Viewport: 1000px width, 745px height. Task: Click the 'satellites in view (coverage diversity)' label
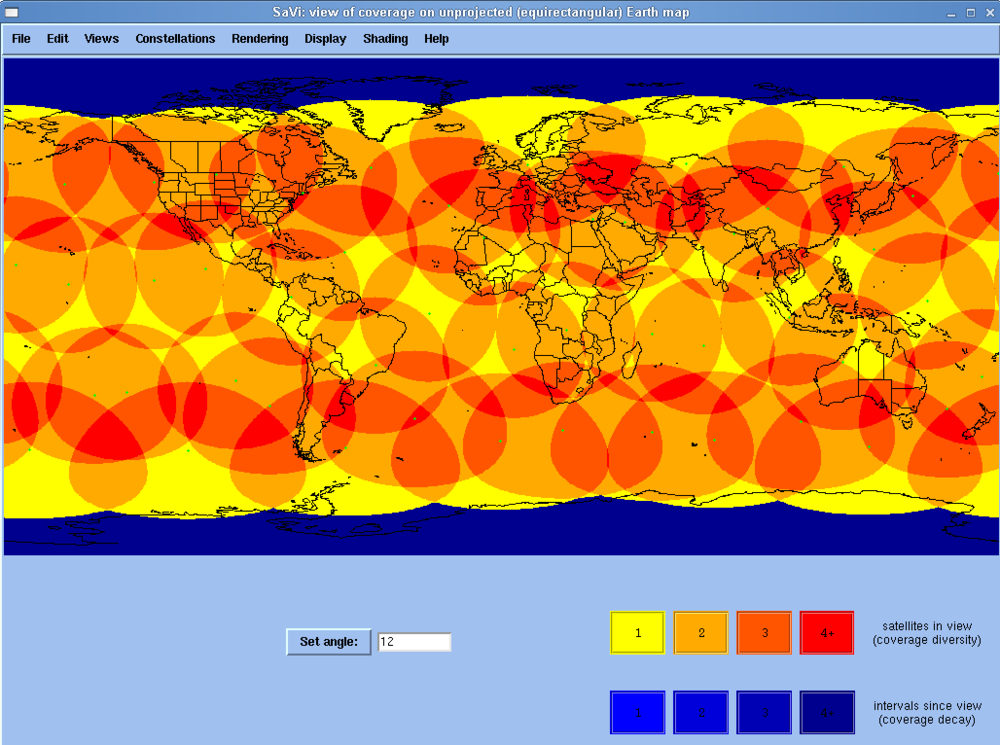coord(927,633)
